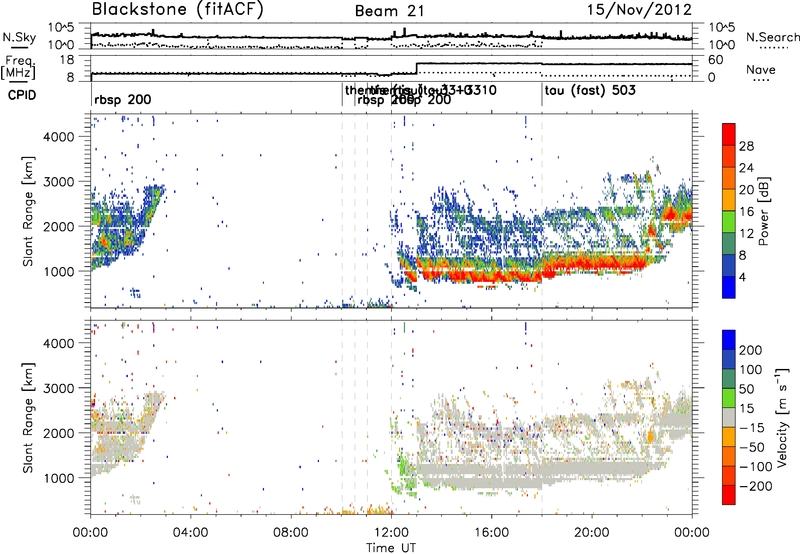
Task: Click the "16" value on Power colorbar
Action: click(745, 212)
